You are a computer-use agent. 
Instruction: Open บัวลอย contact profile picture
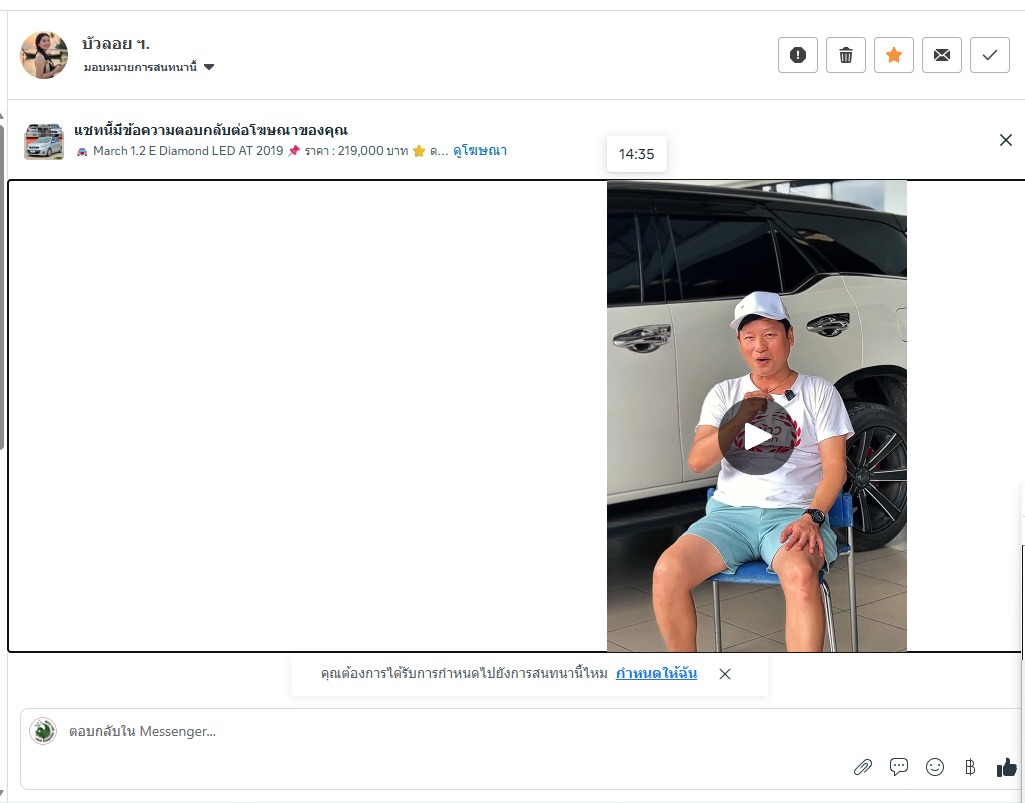[44, 55]
